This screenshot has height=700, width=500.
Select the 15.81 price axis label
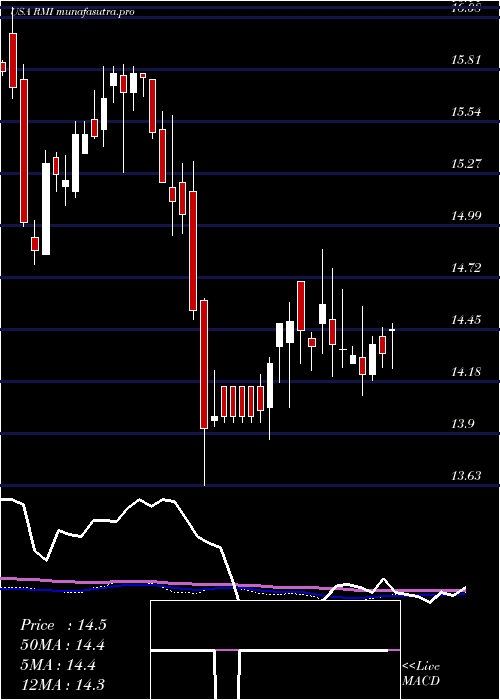pyautogui.click(x=466, y=59)
